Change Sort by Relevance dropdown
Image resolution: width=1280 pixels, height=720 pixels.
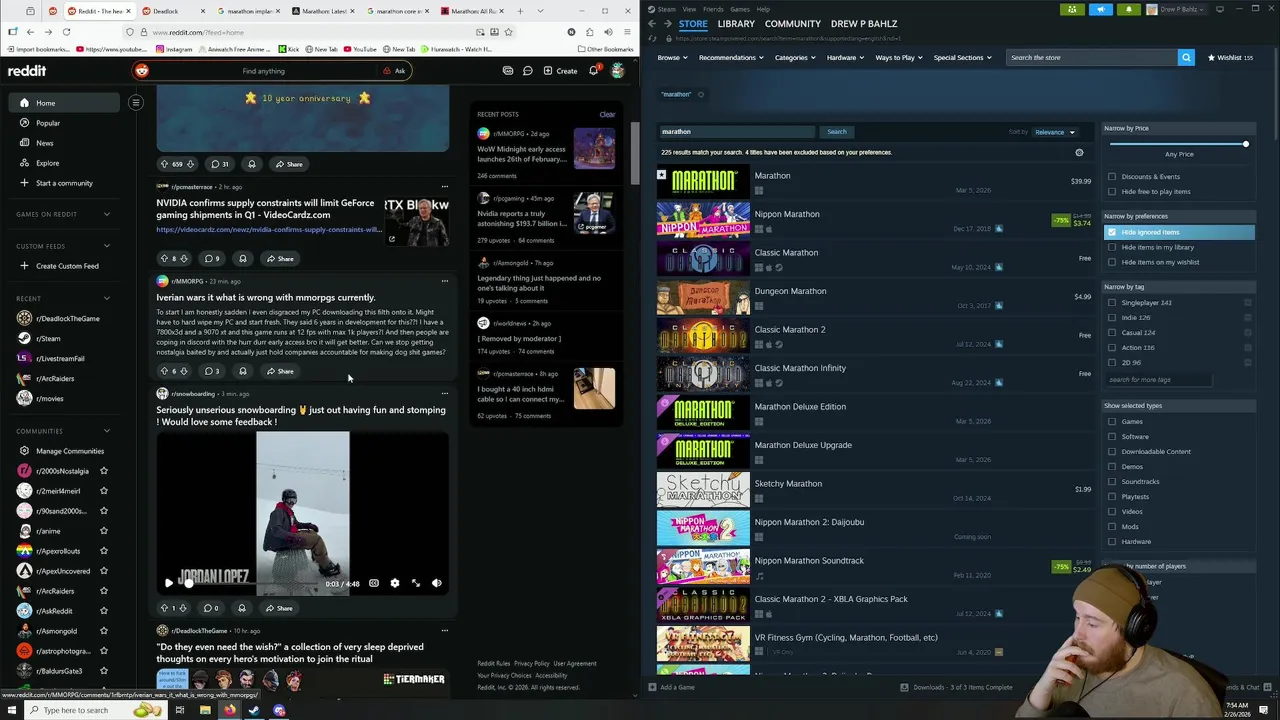pos(1055,132)
